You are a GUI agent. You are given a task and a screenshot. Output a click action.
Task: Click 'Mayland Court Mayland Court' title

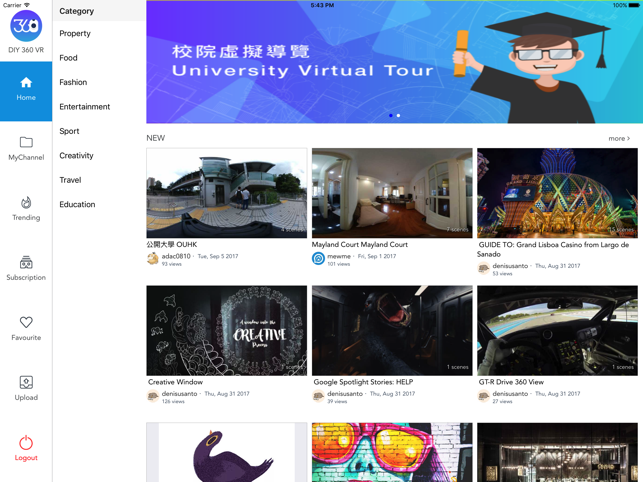pyautogui.click(x=360, y=244)
